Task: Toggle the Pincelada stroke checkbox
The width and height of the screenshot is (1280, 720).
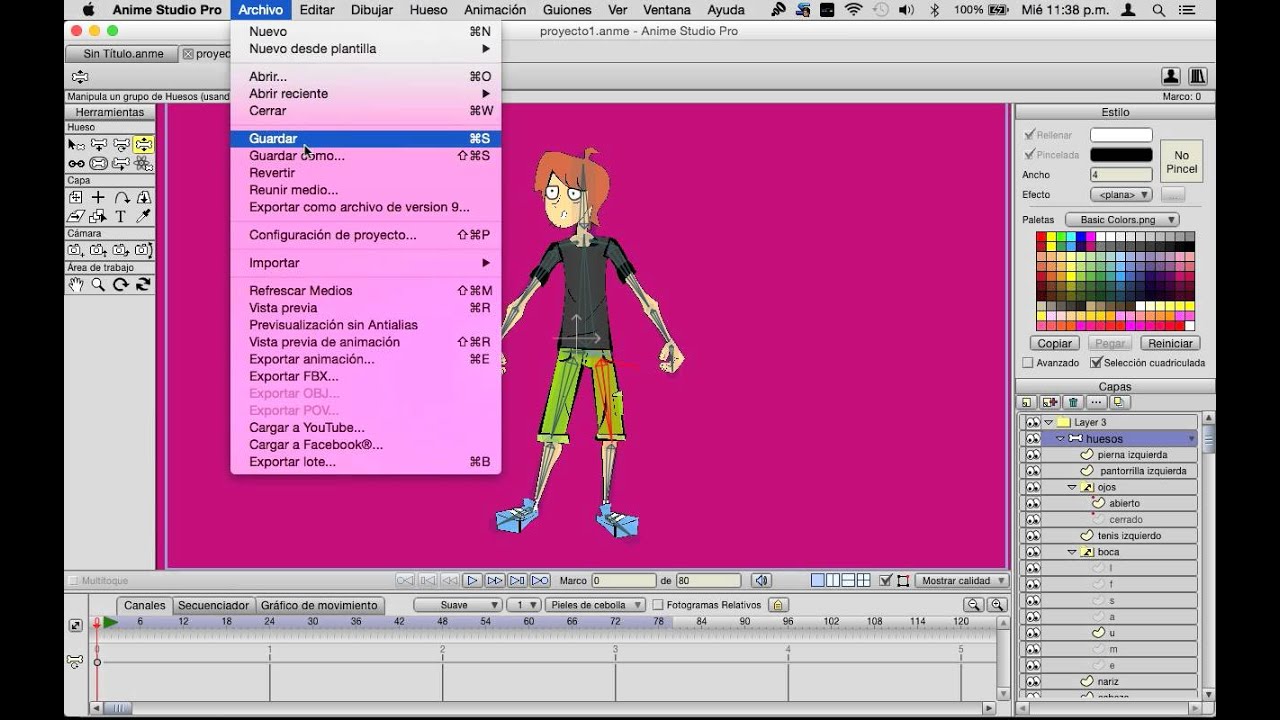Action: click(x=1029, y=155)
